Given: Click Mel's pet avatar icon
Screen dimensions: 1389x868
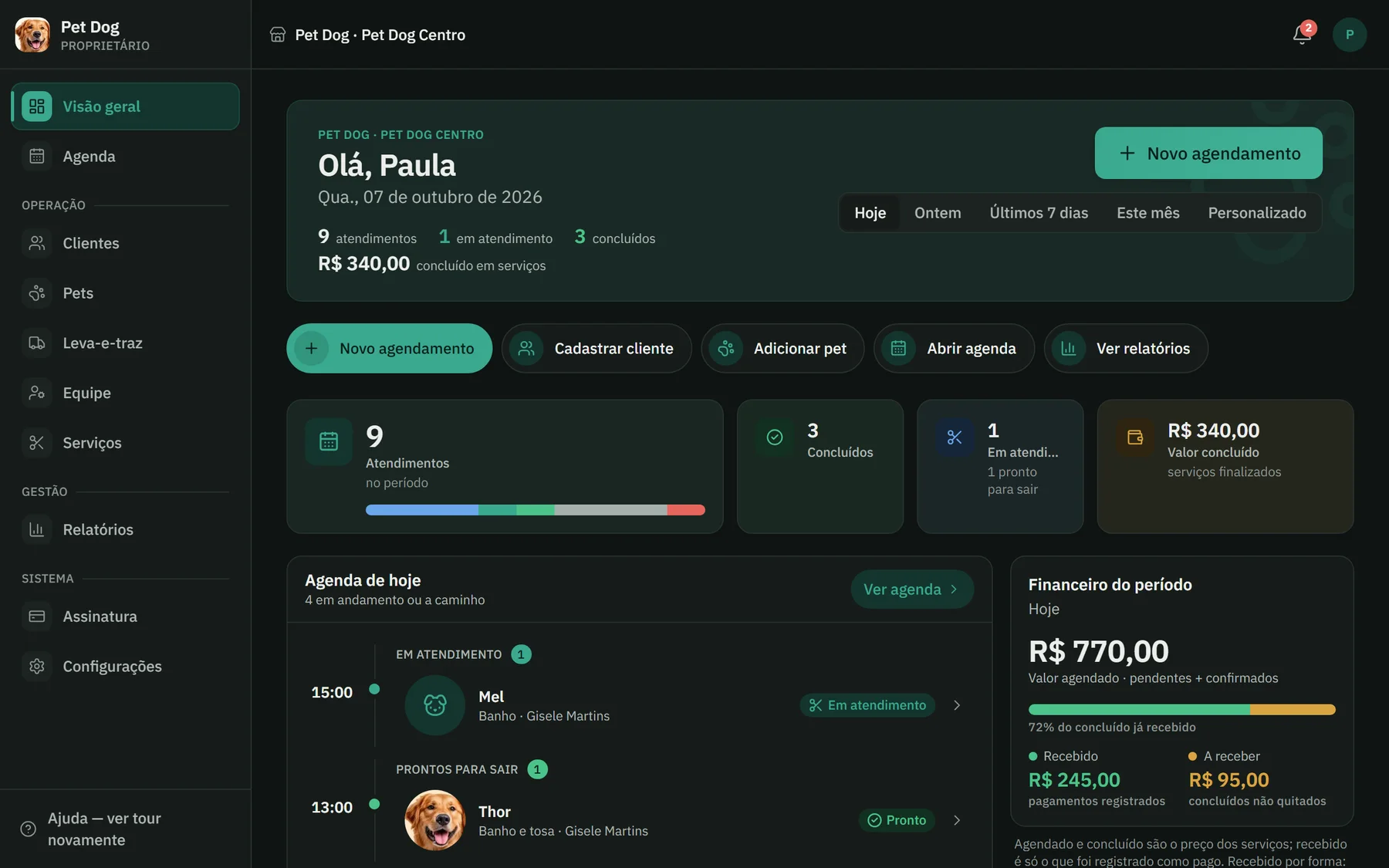Looking at the screenshot, I should pyautogui.click(x=435, y=705).
